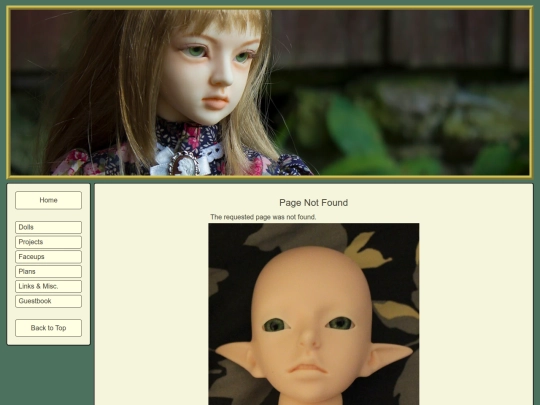Go to the Home page

pyautogui.click(x=48, y=200)
